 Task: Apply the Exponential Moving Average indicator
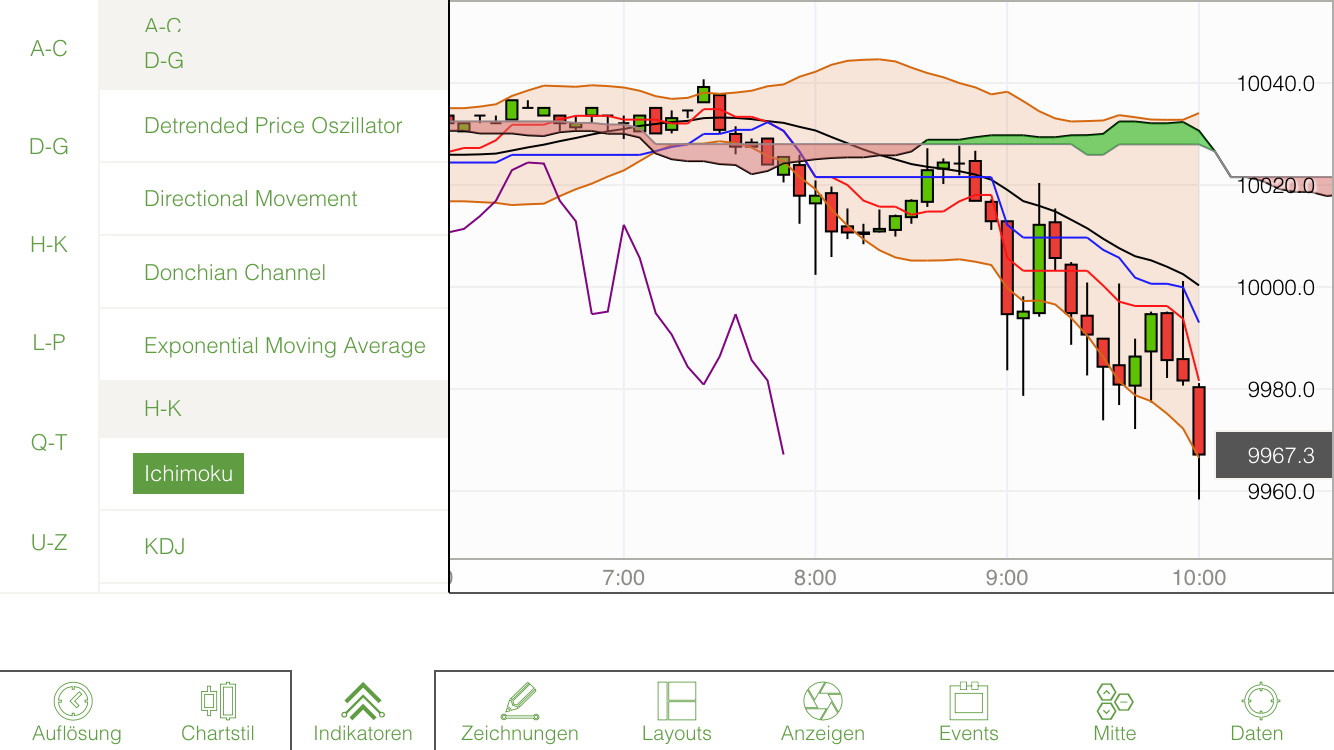coord(286,345)
